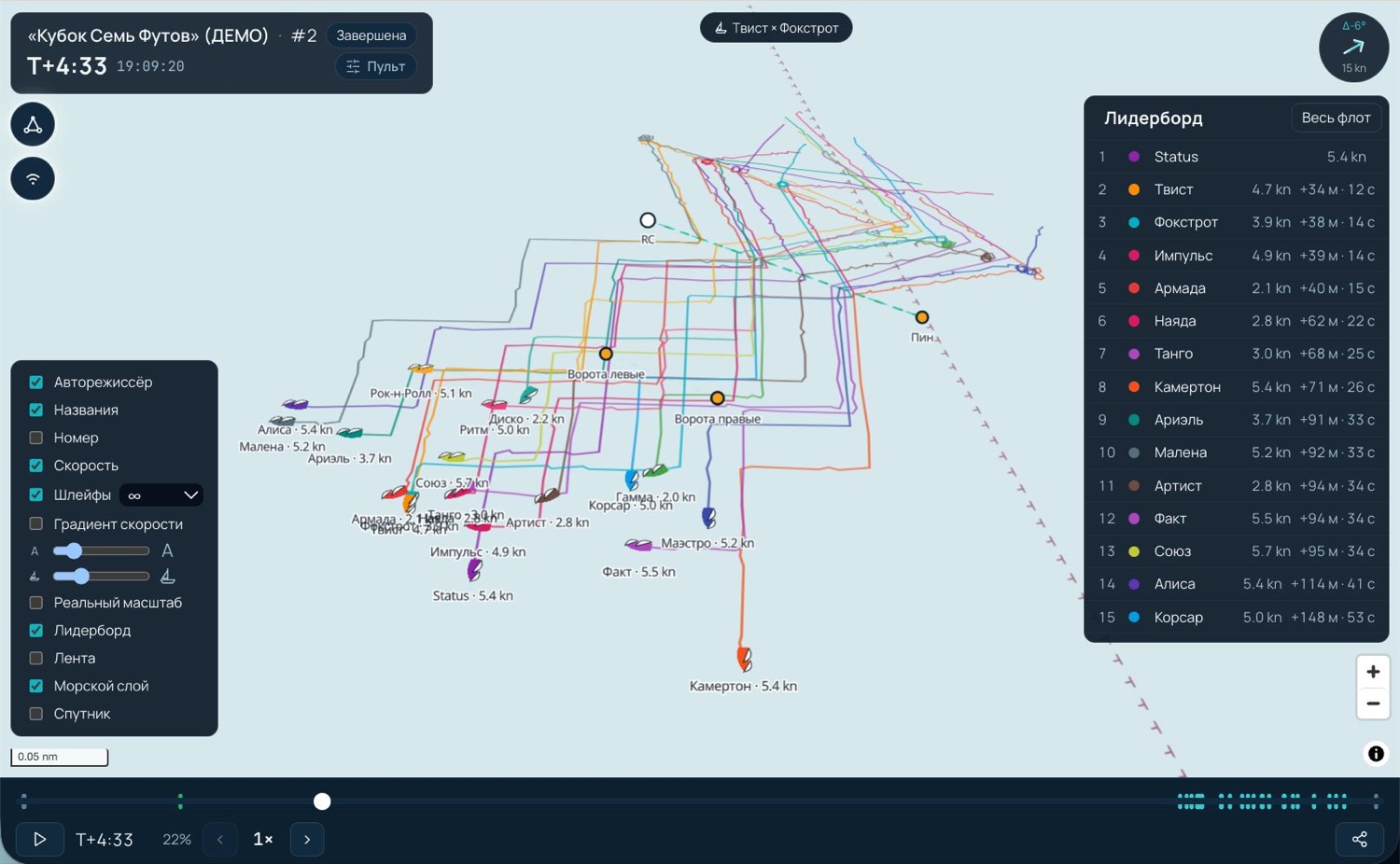Uncheck the Названия option
1400x864 pixels.
[x=36, y=411]
